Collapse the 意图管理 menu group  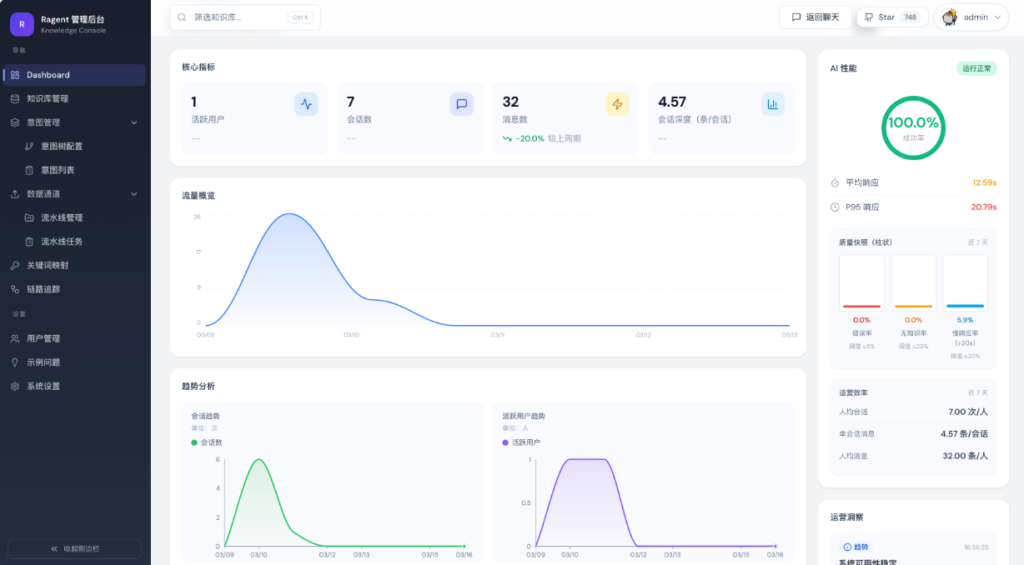click(x=134, y=123)
